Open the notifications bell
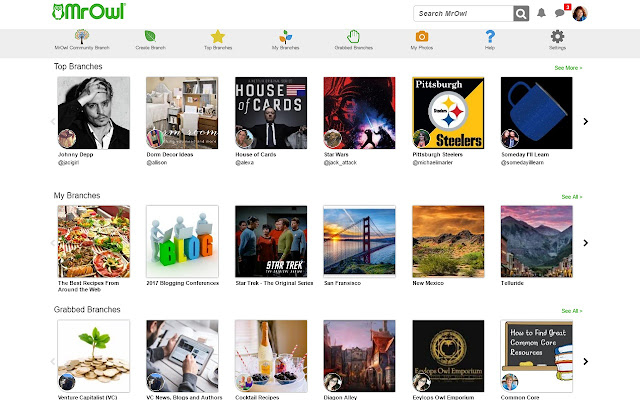Viewport: 640px width, 400px height. 541,13
